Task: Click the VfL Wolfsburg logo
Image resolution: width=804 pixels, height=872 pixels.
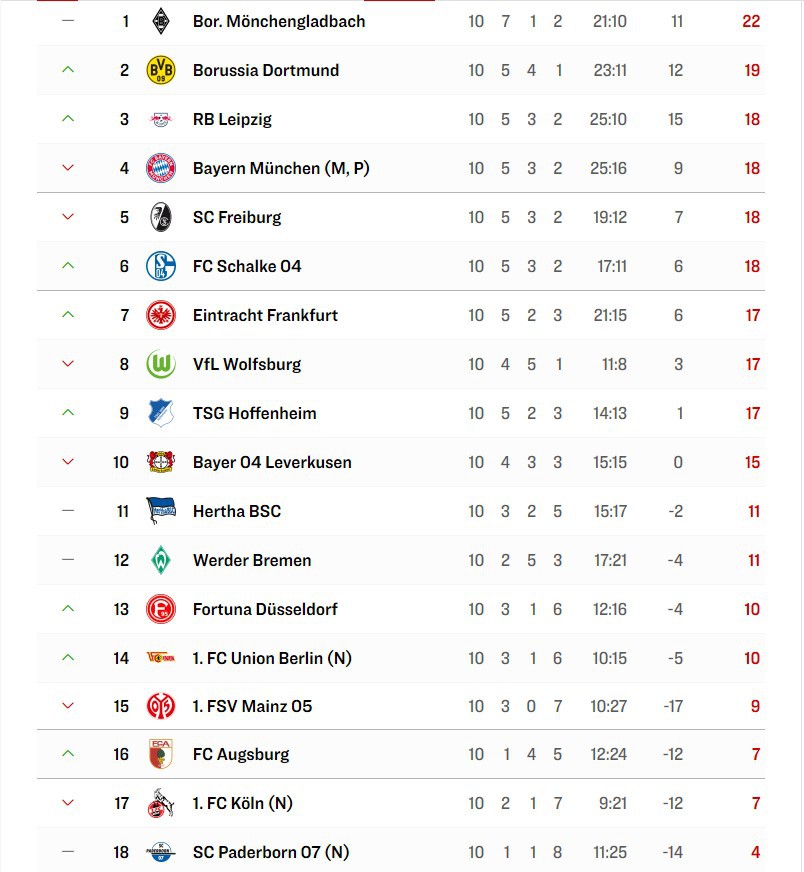Action: click(x=160, y=364)
